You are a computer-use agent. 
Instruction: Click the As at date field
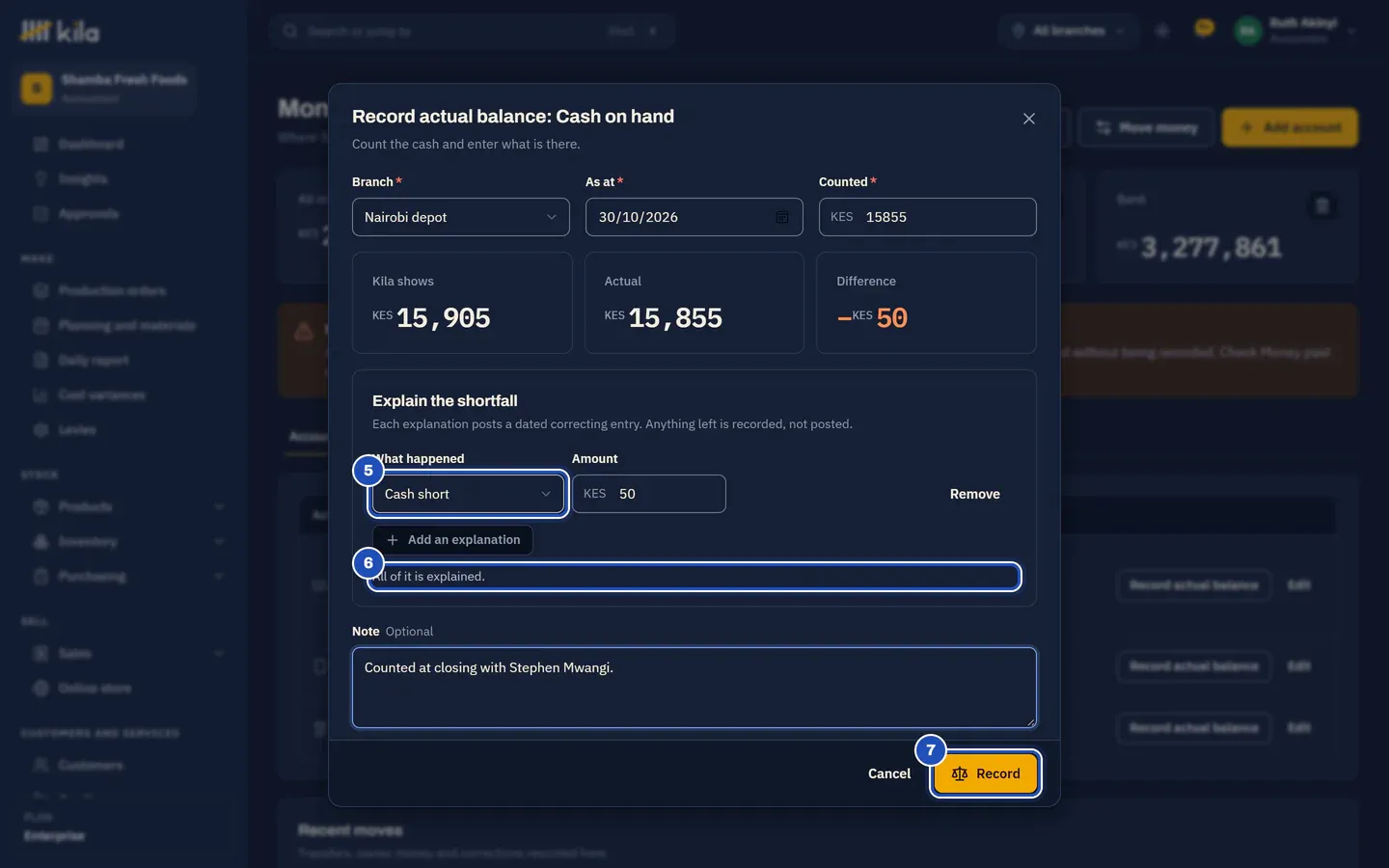(x=694, y=217)
